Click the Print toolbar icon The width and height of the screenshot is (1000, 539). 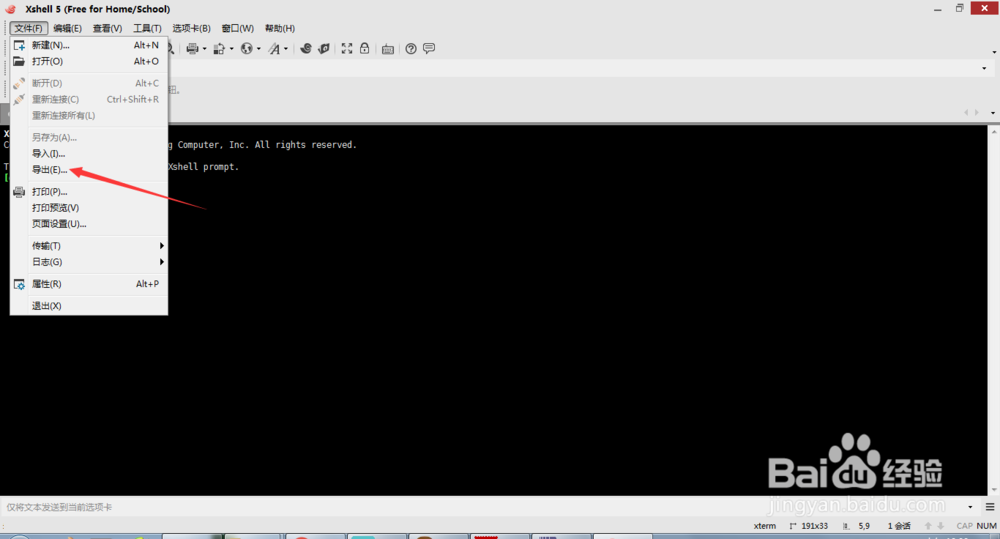coord(191,48)
